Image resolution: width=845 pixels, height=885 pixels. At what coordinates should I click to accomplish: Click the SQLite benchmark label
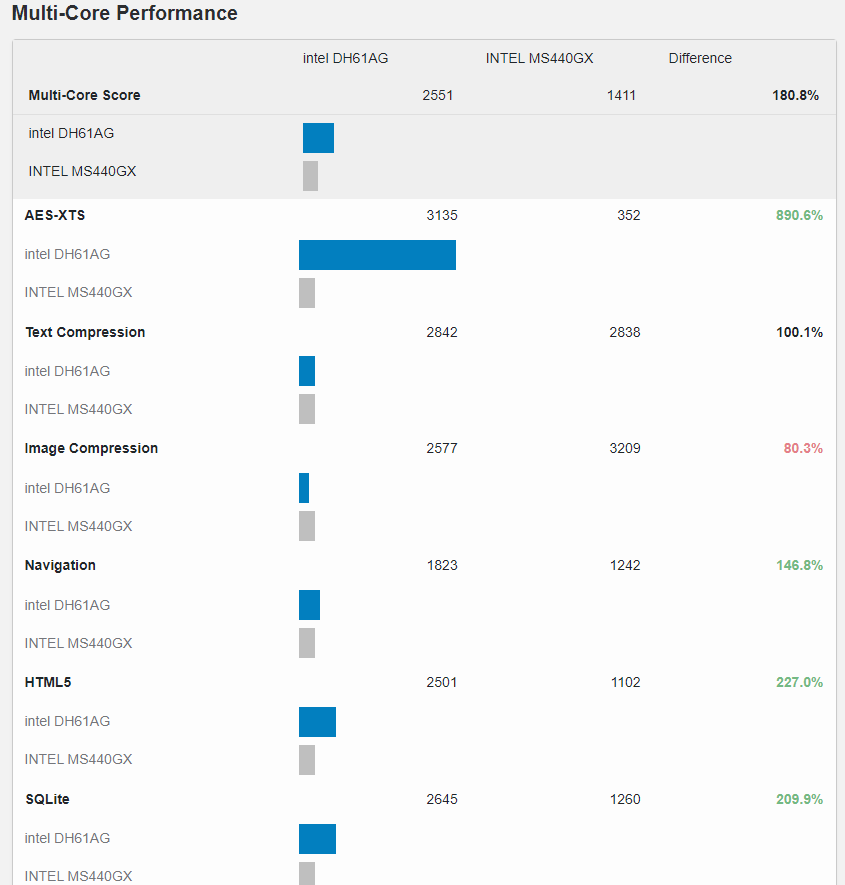click(47, 799)
